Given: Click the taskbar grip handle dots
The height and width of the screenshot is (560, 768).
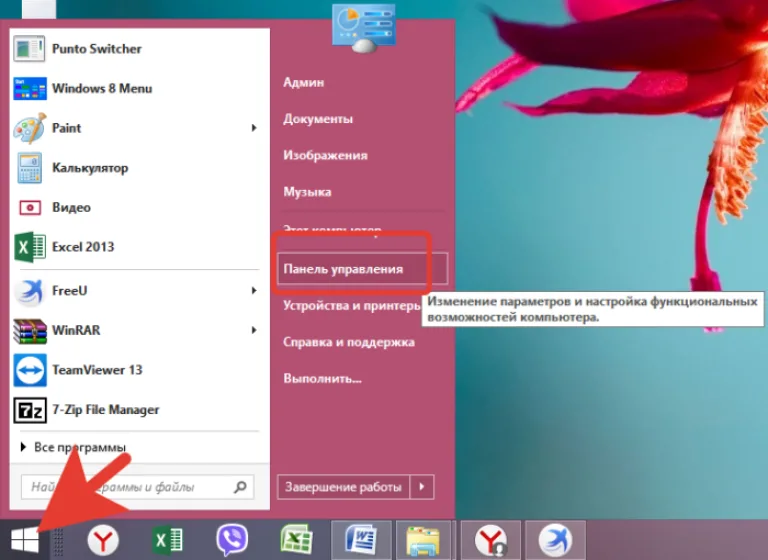Looking at the screenshot, I should pyautogui.click(x=58, y=541).
